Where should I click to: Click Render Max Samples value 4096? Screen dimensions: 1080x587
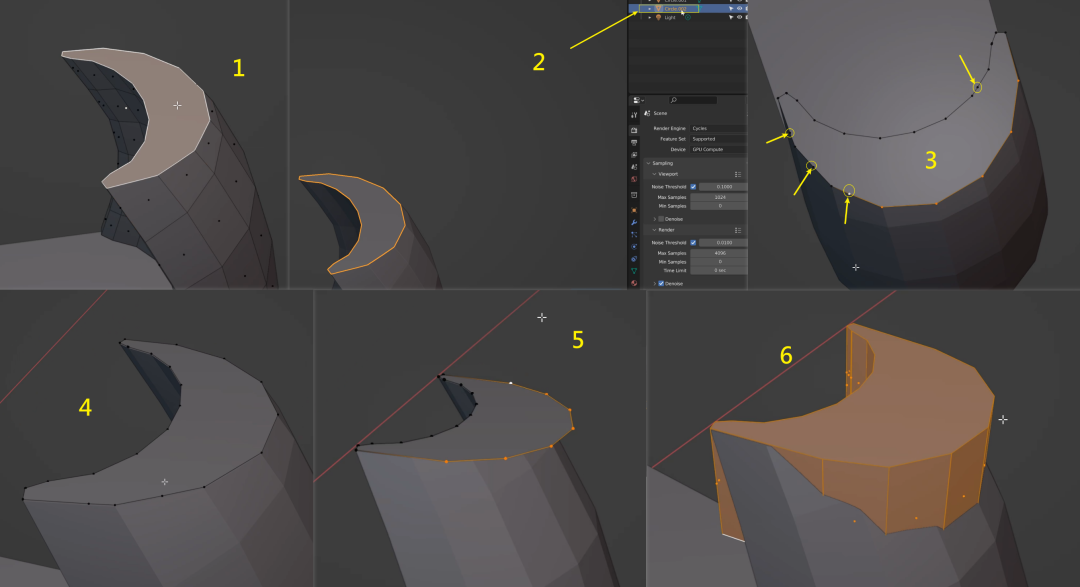(719, 253)
